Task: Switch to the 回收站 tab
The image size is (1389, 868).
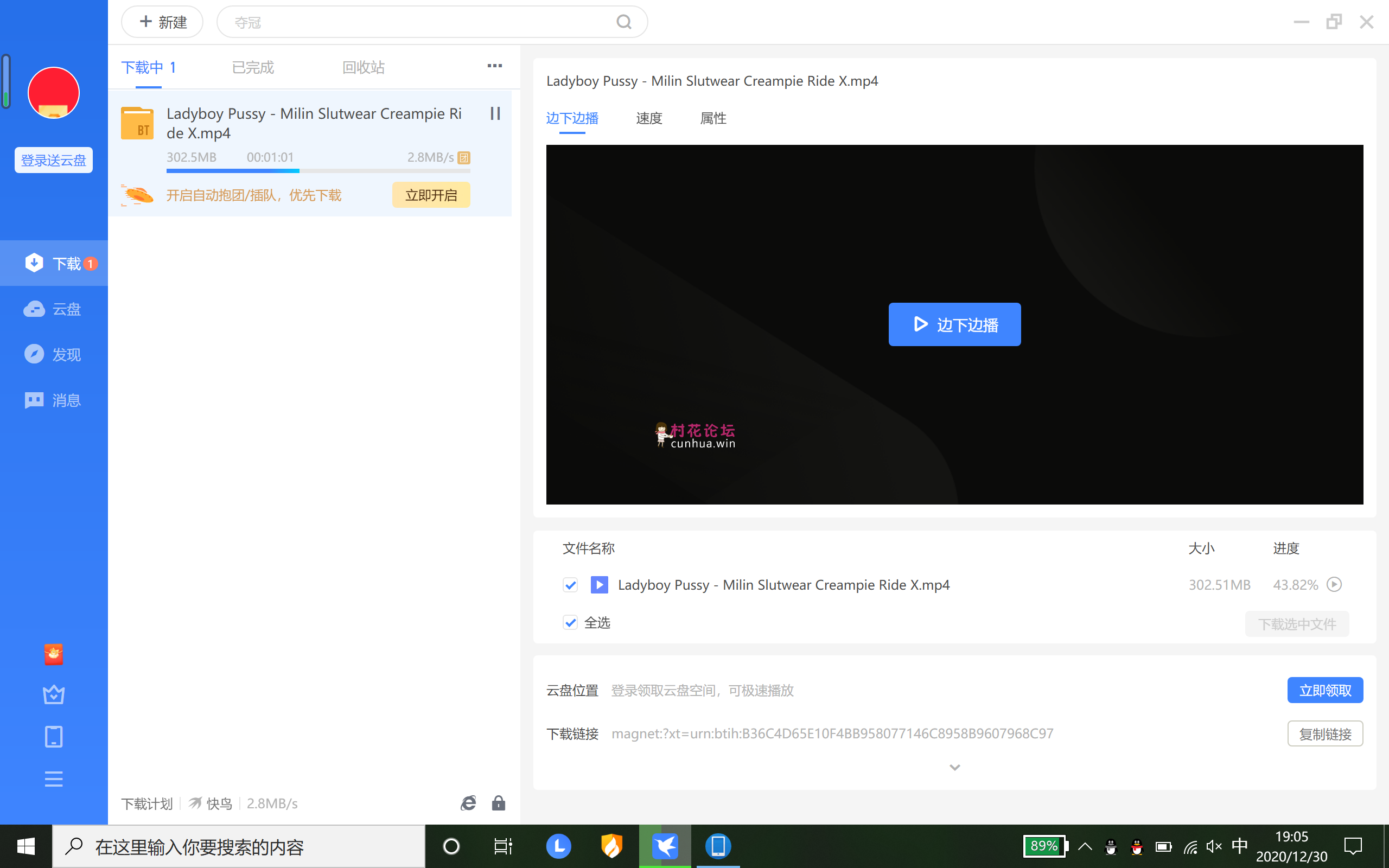Action: click(x=364, y=68)
